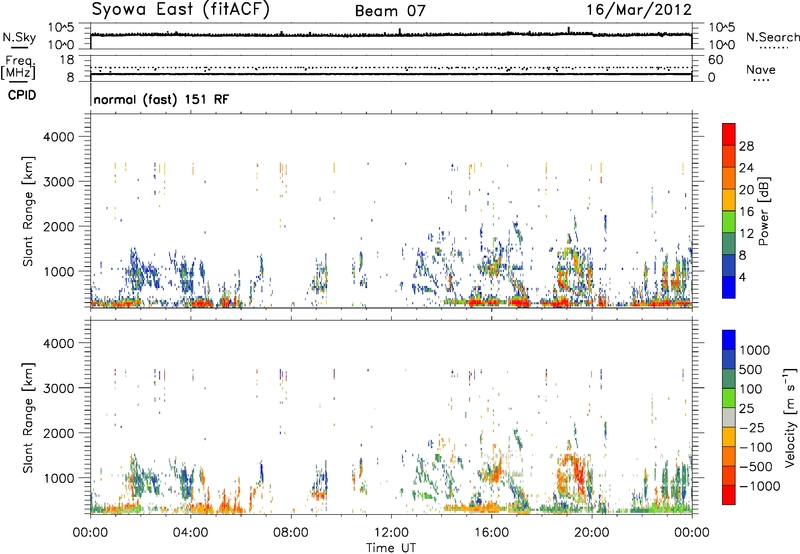This screenshot has height=554, width=800.
Task: Click the power colorbar value "16"
Action: pos(746,212)
